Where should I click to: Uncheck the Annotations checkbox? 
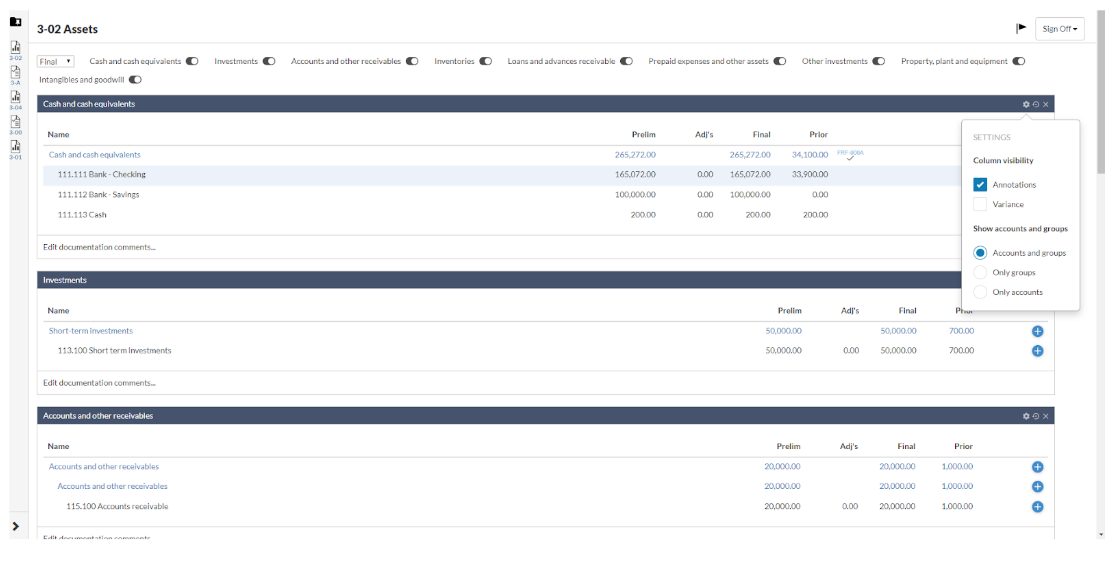point(980,185)
